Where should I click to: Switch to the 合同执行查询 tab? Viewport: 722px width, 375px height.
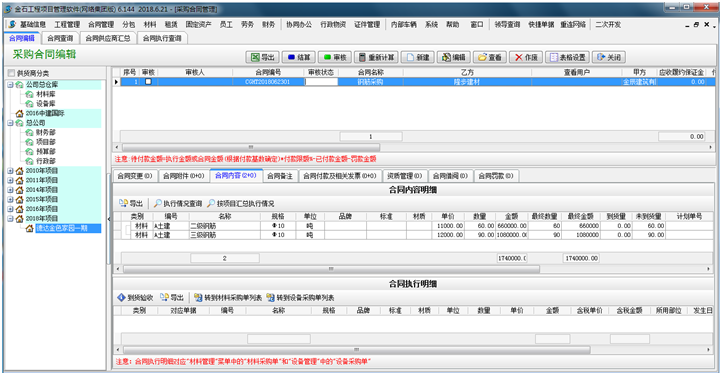(162, 38)
